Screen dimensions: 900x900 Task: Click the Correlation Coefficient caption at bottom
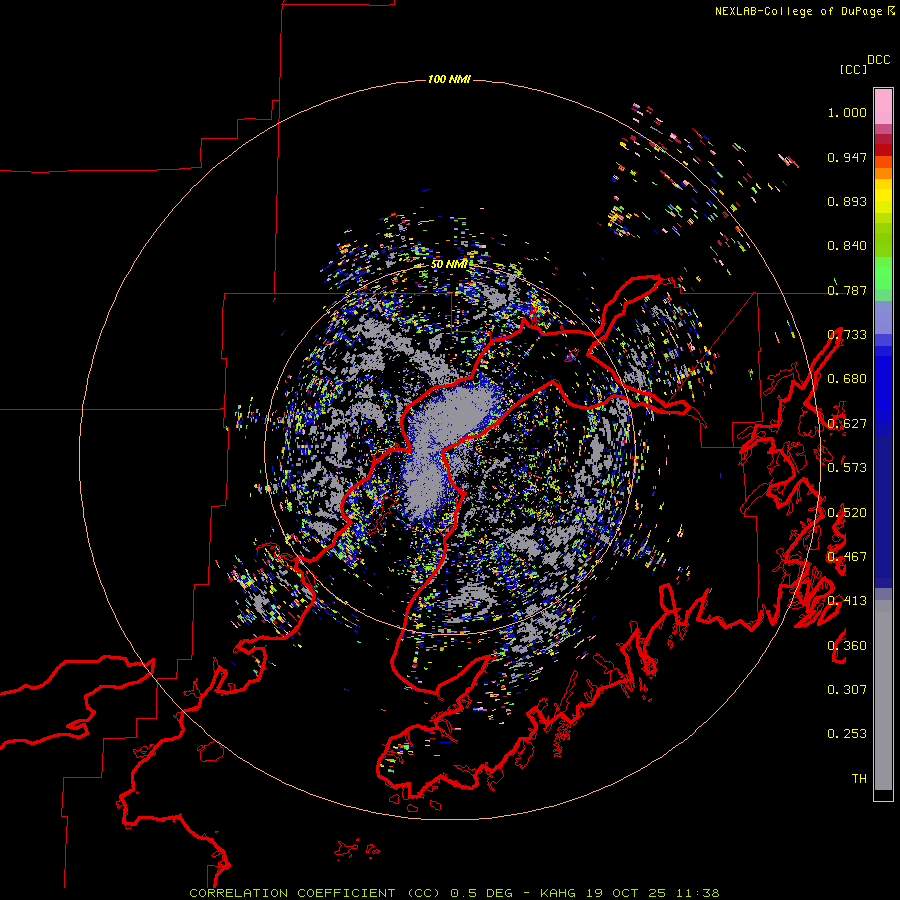tap(453, 893)
